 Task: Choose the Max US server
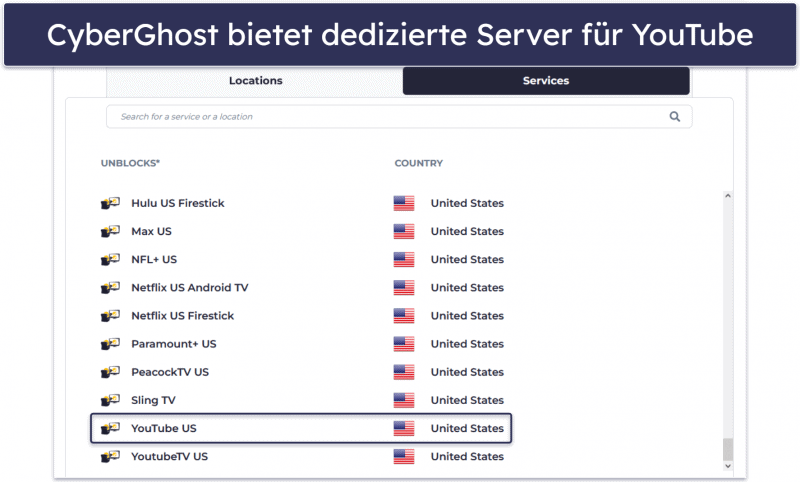tap(151, 231)
